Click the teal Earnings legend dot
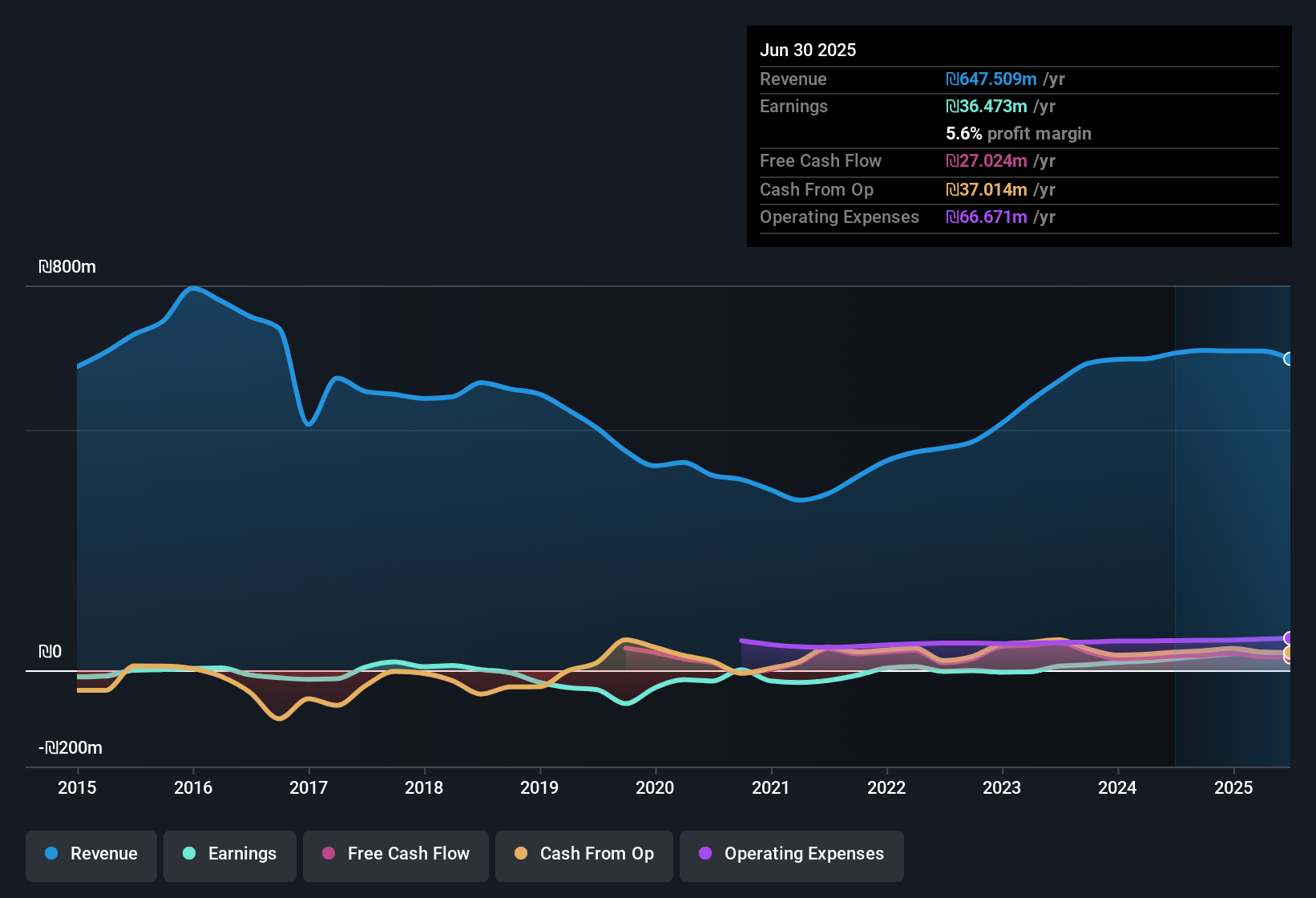The width and height of the screenshot is (1316, 898). (190, 855)
